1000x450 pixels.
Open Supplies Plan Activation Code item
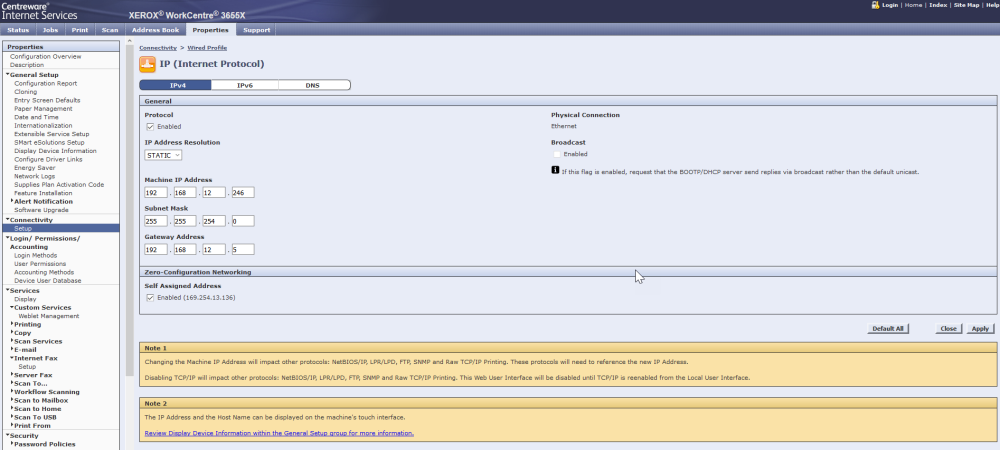[59, 185]
